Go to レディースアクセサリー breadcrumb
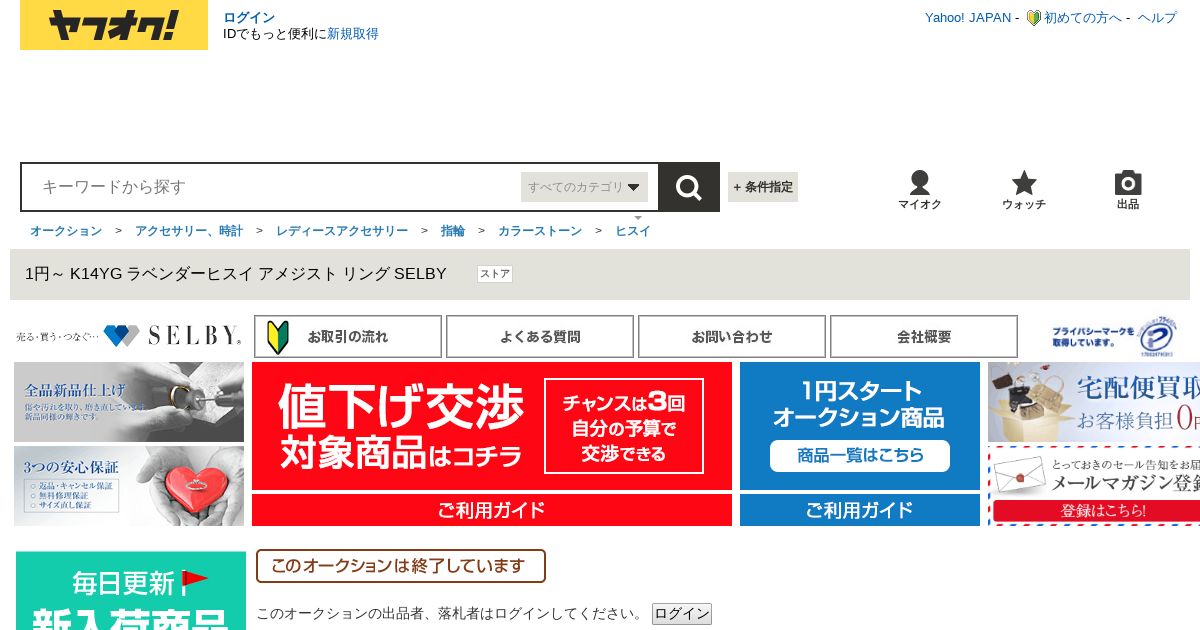The image size is (1200, 630). tap(342, 231)
